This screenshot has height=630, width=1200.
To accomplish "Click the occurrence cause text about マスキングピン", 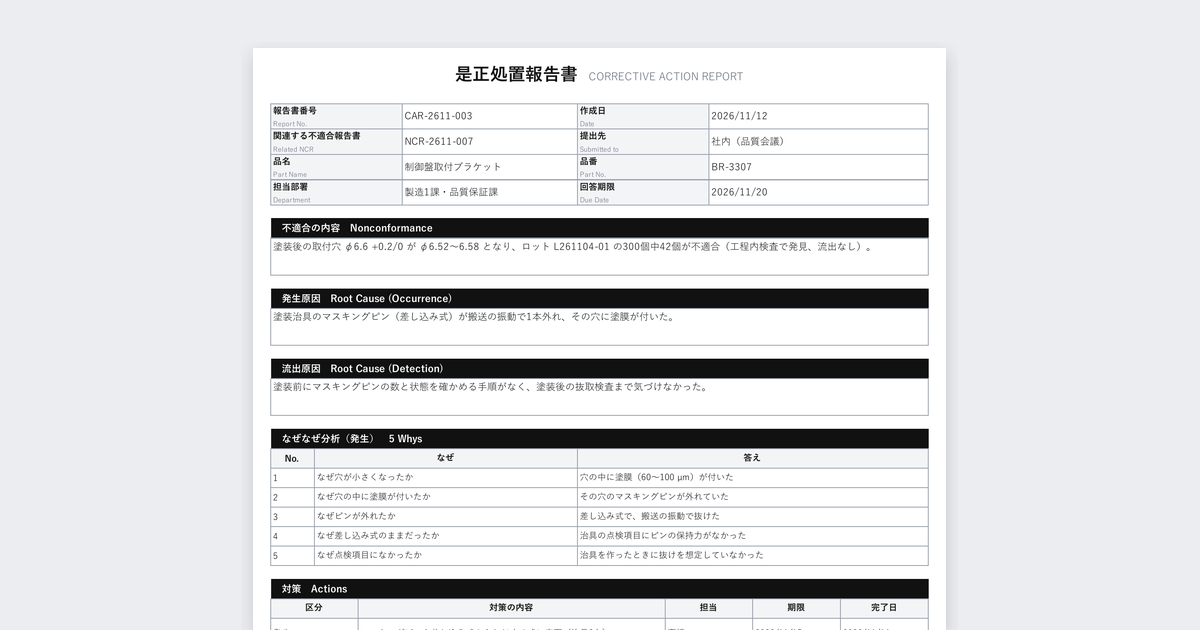I will point(475,317).
